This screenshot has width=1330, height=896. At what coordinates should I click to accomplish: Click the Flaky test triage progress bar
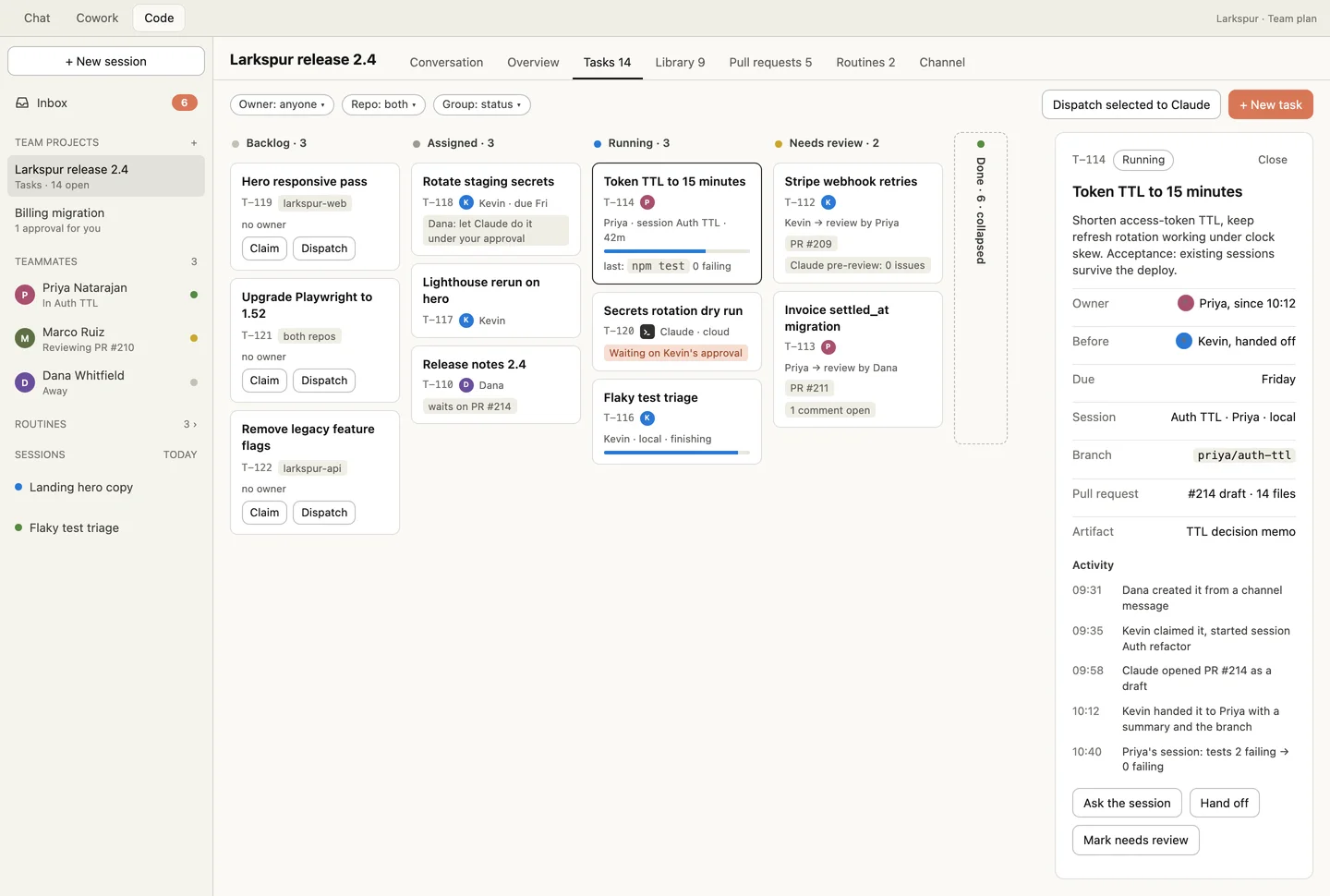click(677, 453)
